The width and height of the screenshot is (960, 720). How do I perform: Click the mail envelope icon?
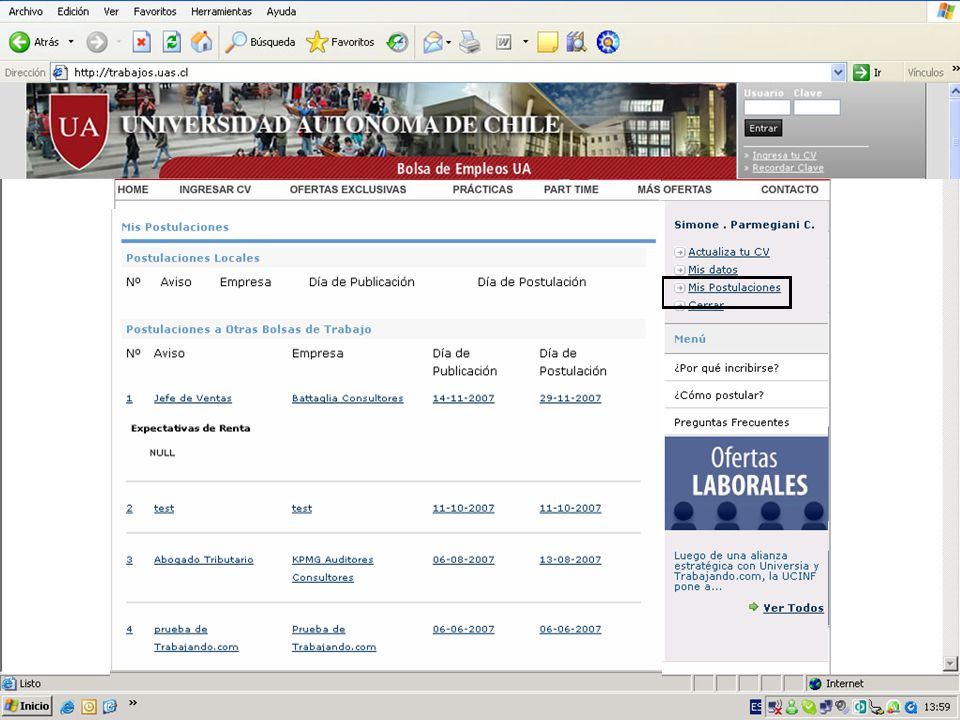click(433, 42)
